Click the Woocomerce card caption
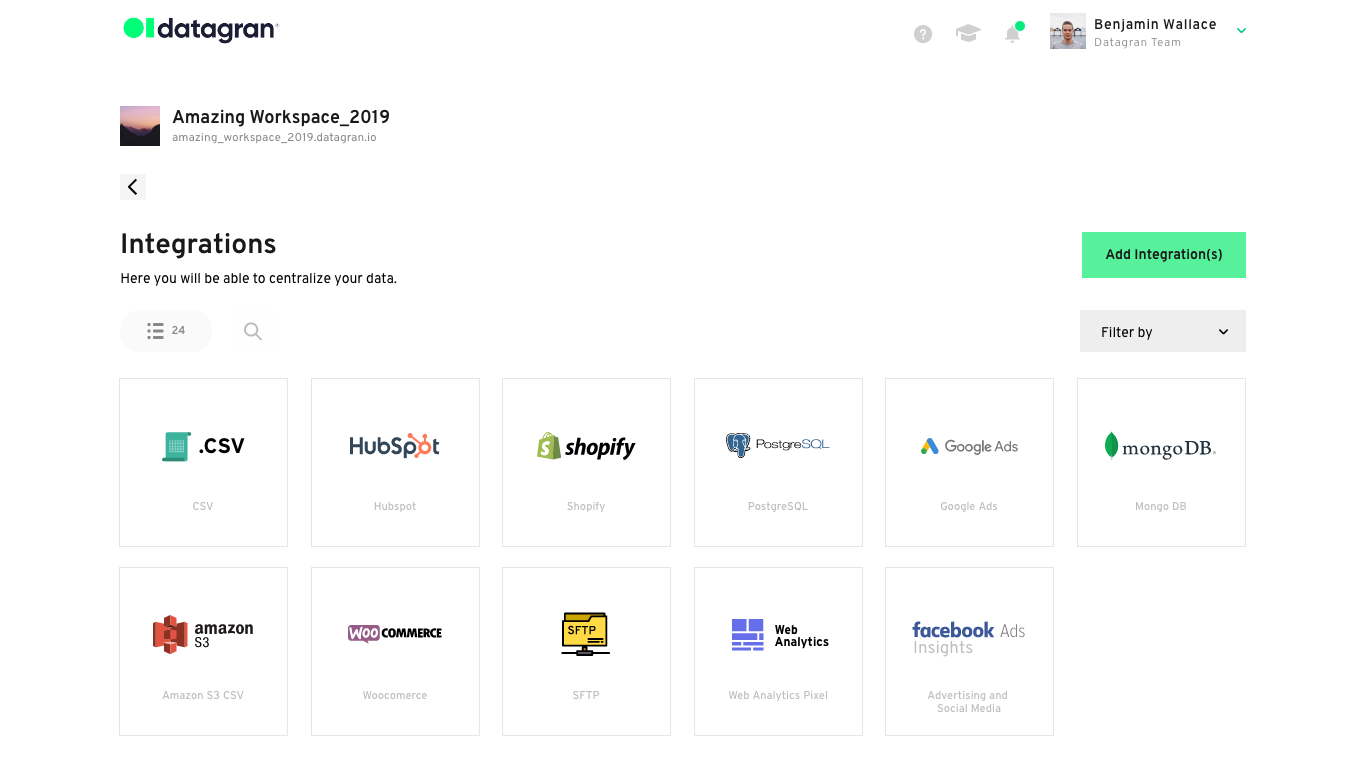The image size is (1366, 783). click(x=395, y=696)
